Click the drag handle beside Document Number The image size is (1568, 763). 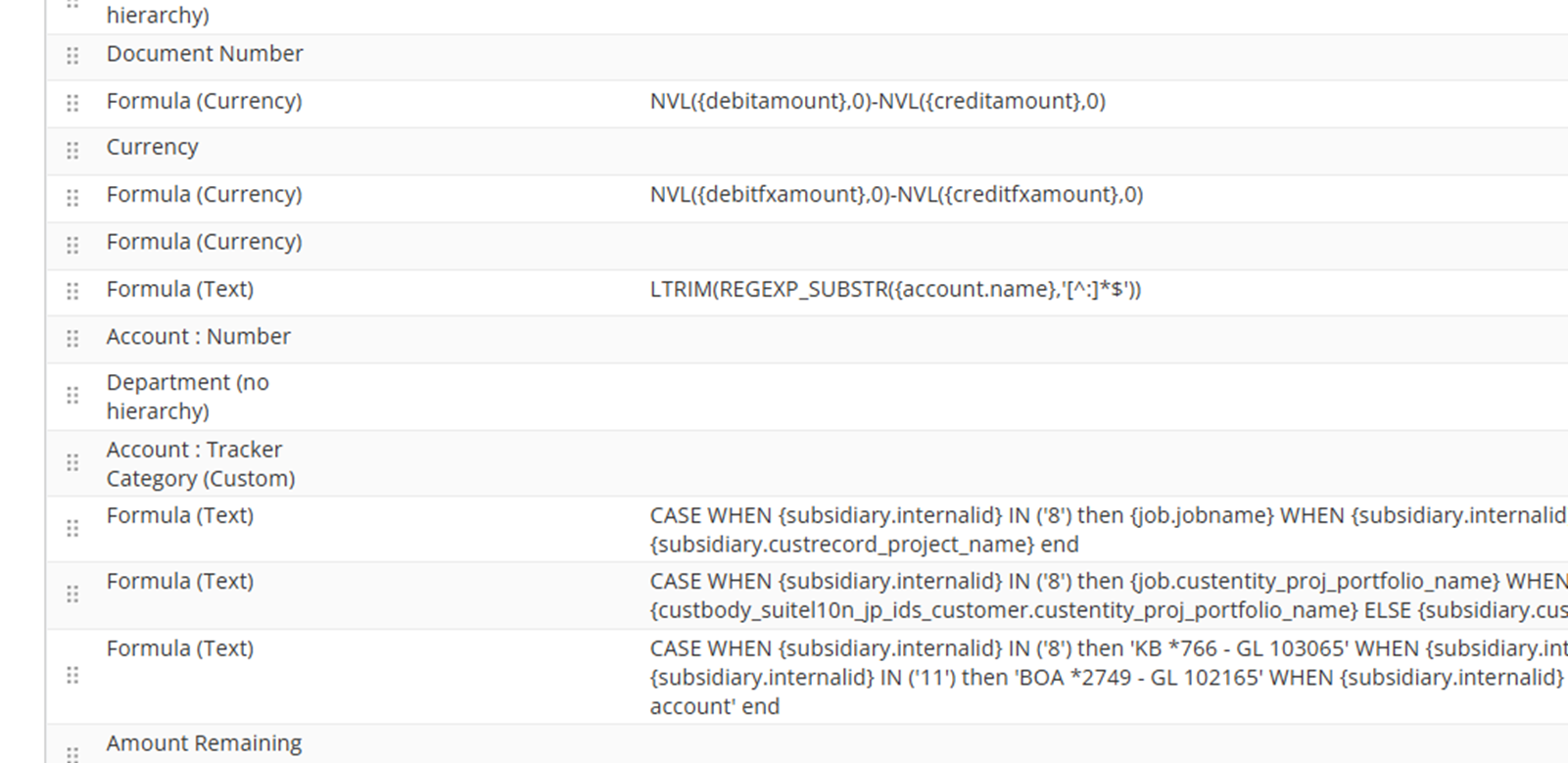(72, 56)
